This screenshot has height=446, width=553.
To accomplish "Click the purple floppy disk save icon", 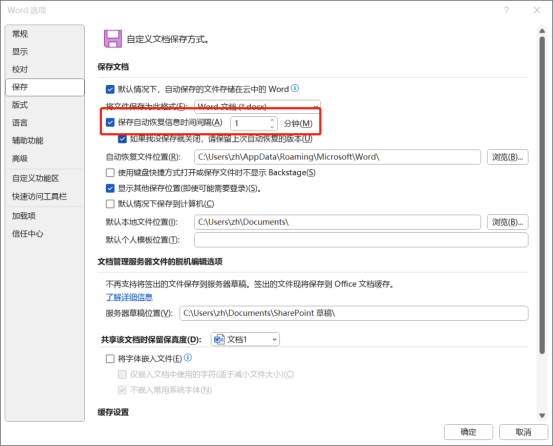I will tap(113, 39).
